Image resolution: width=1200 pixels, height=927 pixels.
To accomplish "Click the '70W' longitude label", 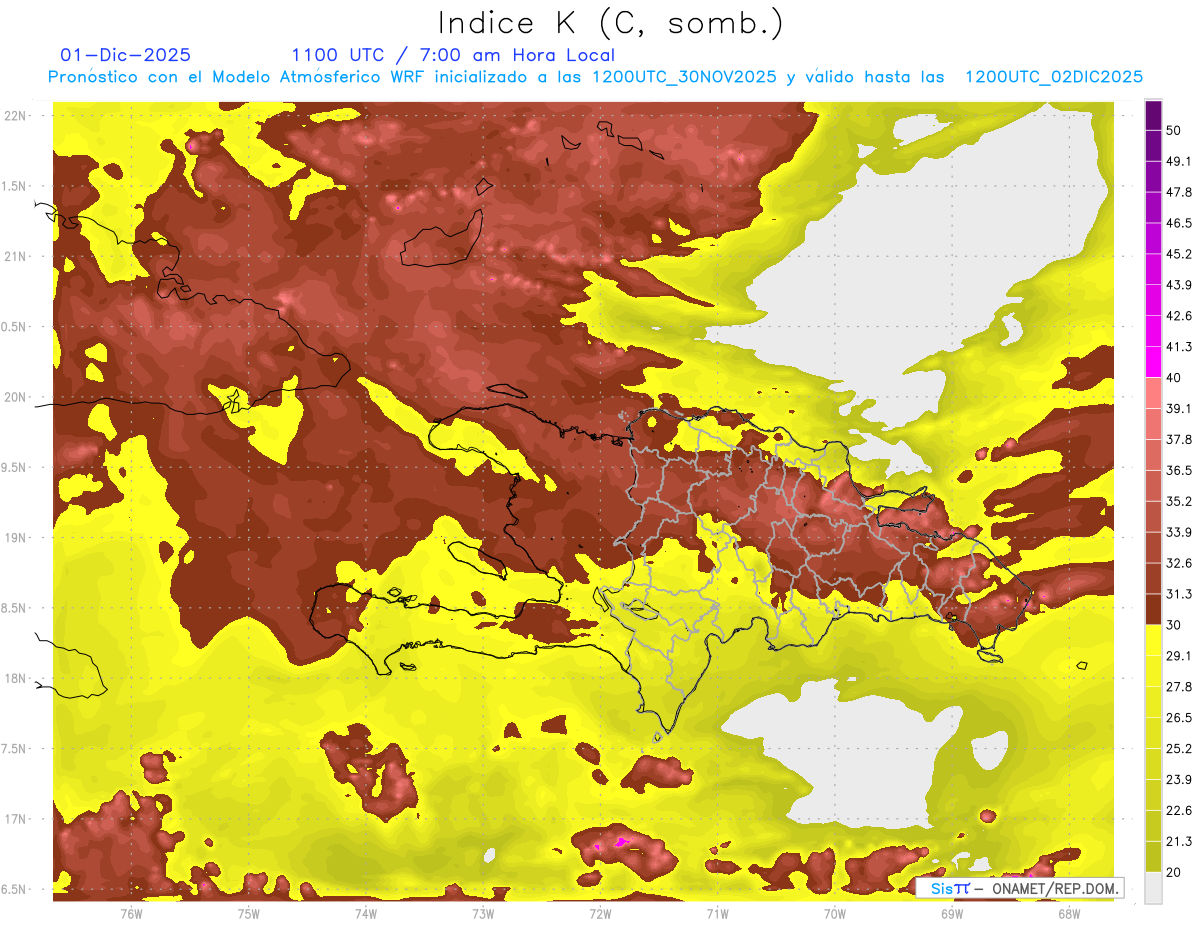I will pyautogui.click(x=834, y=913).
